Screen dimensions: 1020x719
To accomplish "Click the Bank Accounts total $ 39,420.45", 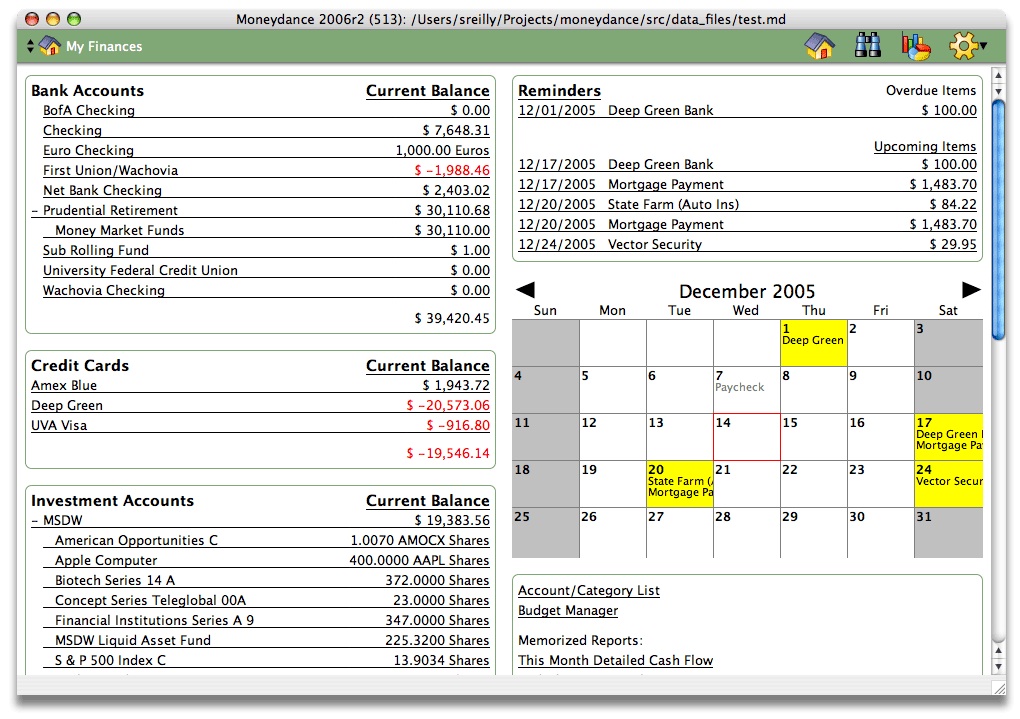I will coord(452,318).
